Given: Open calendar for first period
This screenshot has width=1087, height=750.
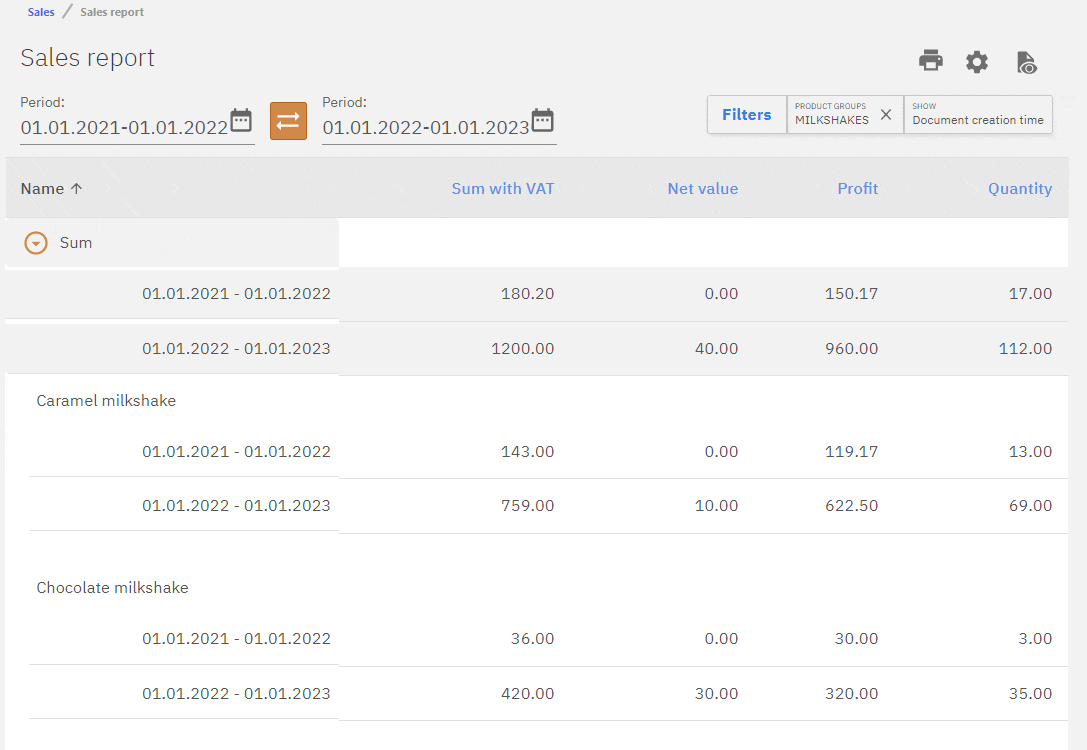Looking at the screenshot, I should [241, 121].
